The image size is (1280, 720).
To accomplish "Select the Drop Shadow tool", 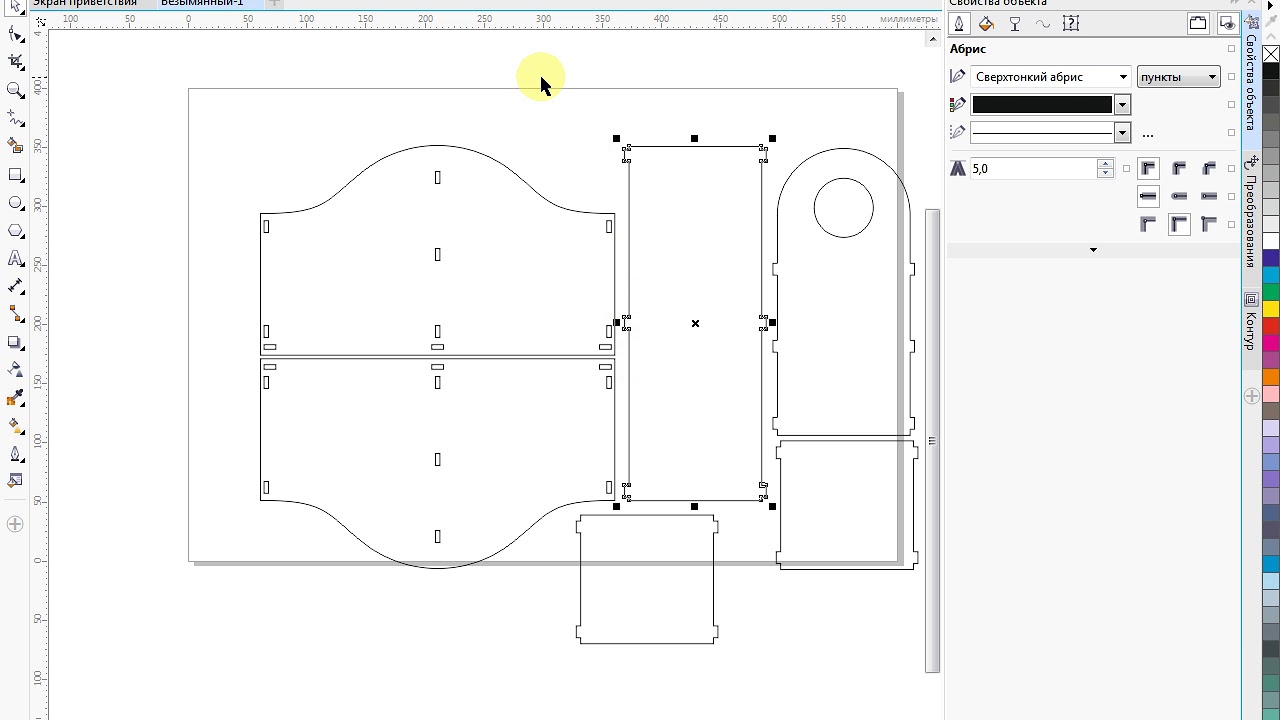I will point(15,342).
